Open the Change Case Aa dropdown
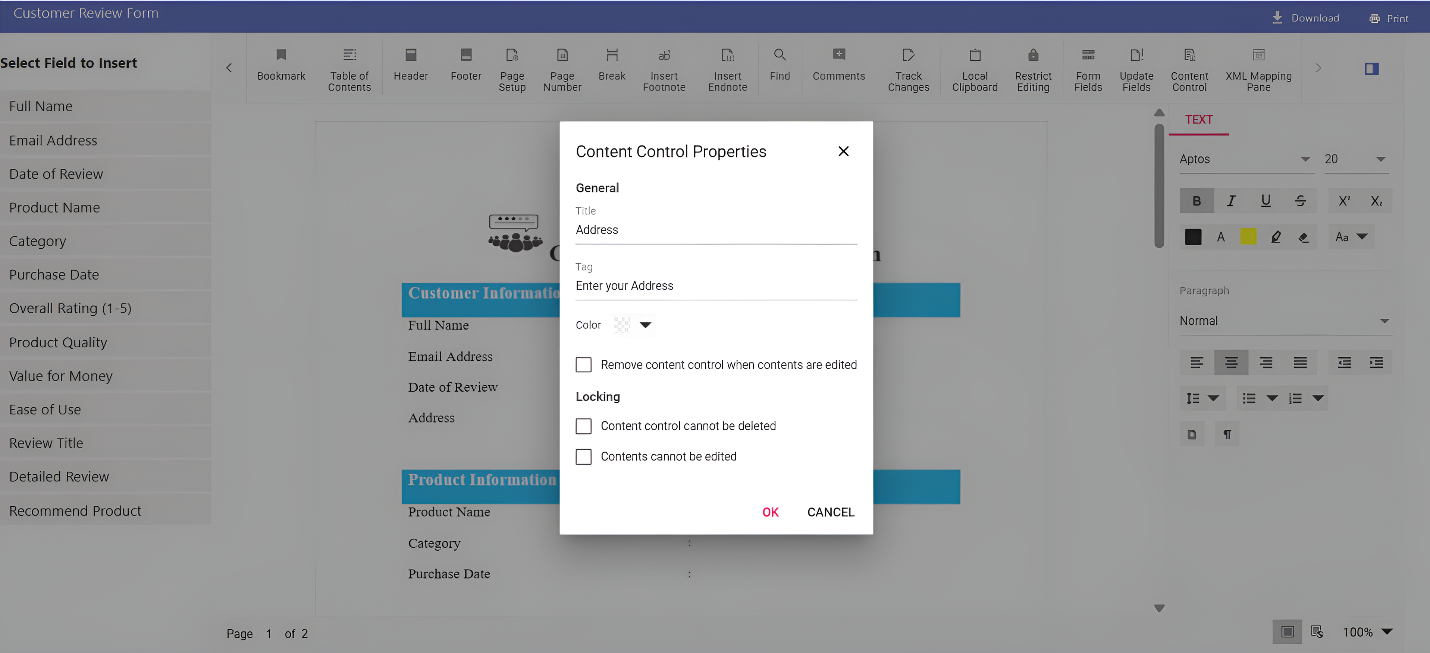1430x653 pixels. pyautogui.click(x=1351, y=237)
